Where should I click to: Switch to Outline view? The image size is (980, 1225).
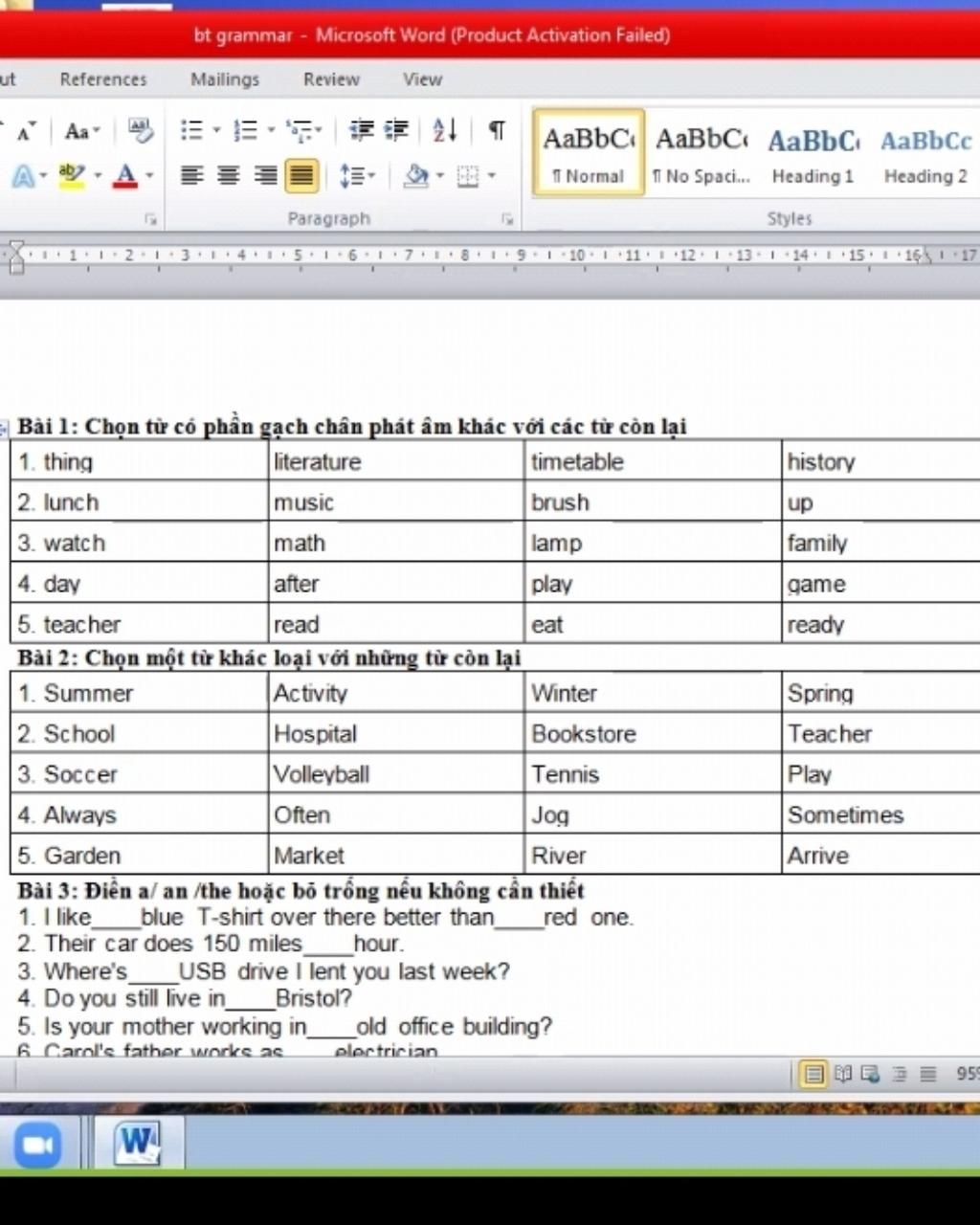pos(899,1074)
